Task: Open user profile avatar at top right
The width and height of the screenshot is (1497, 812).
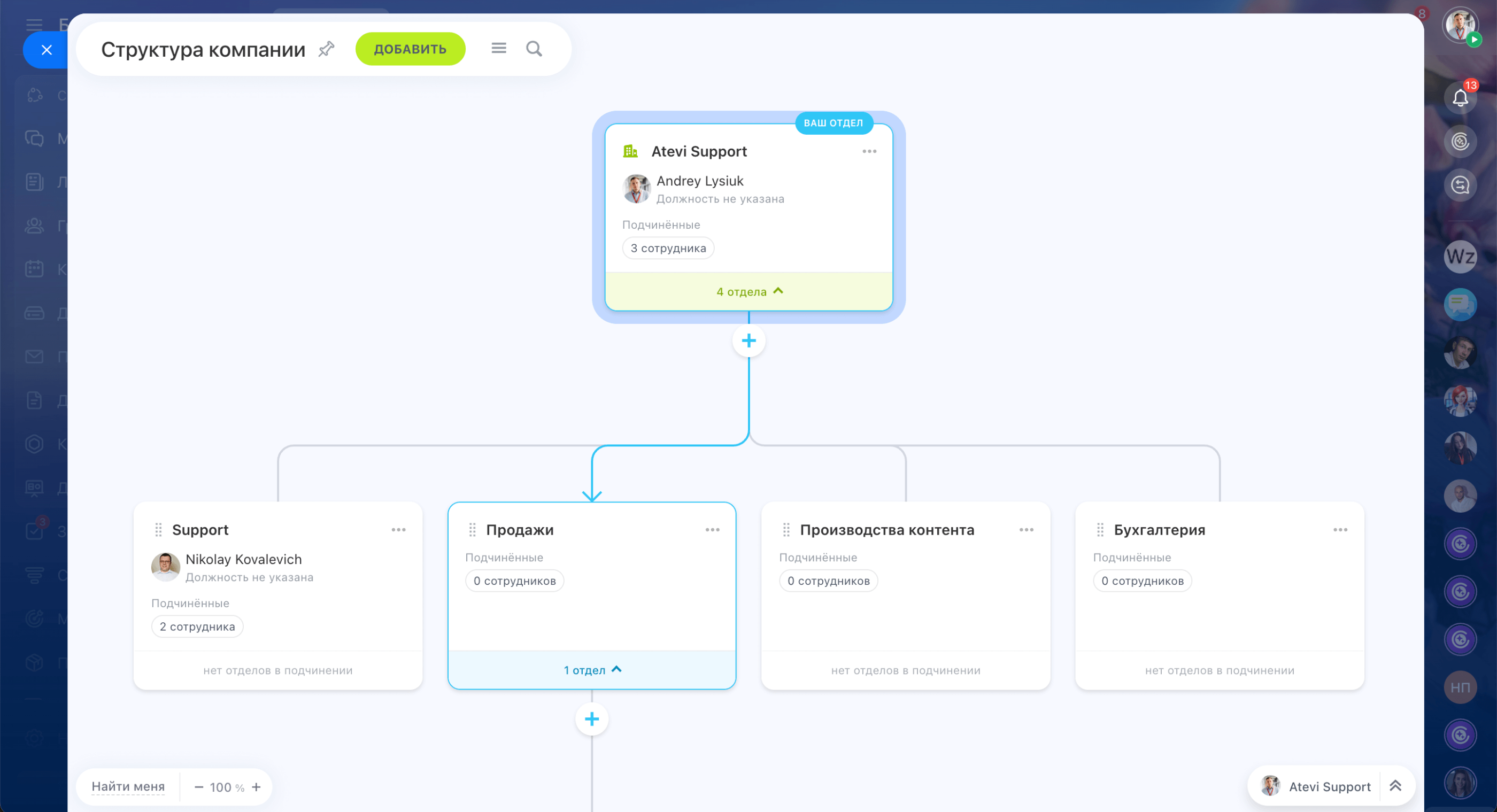Action: [x=1460, y=25]
